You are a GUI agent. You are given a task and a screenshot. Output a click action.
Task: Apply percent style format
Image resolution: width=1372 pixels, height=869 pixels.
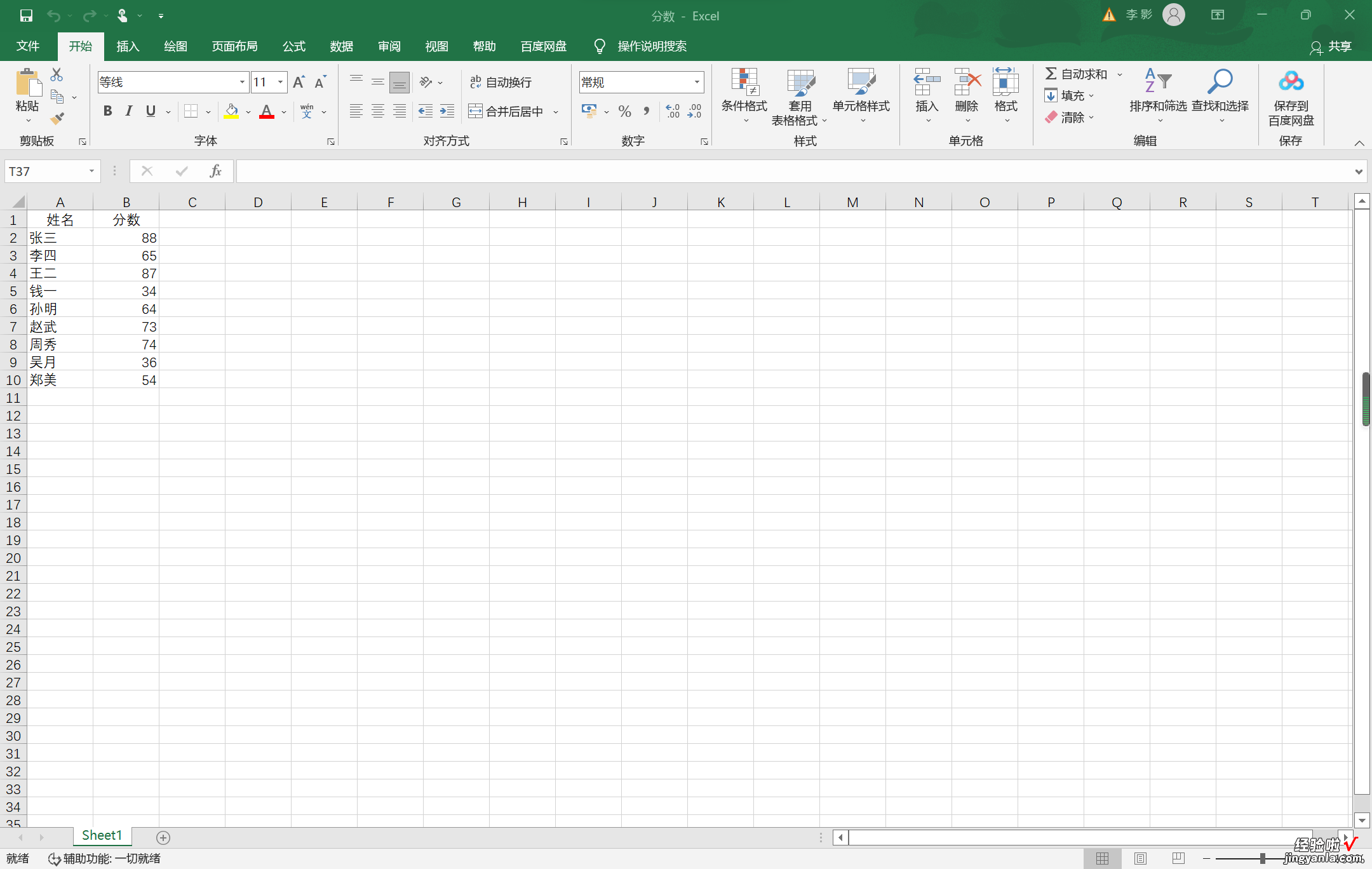625,111
